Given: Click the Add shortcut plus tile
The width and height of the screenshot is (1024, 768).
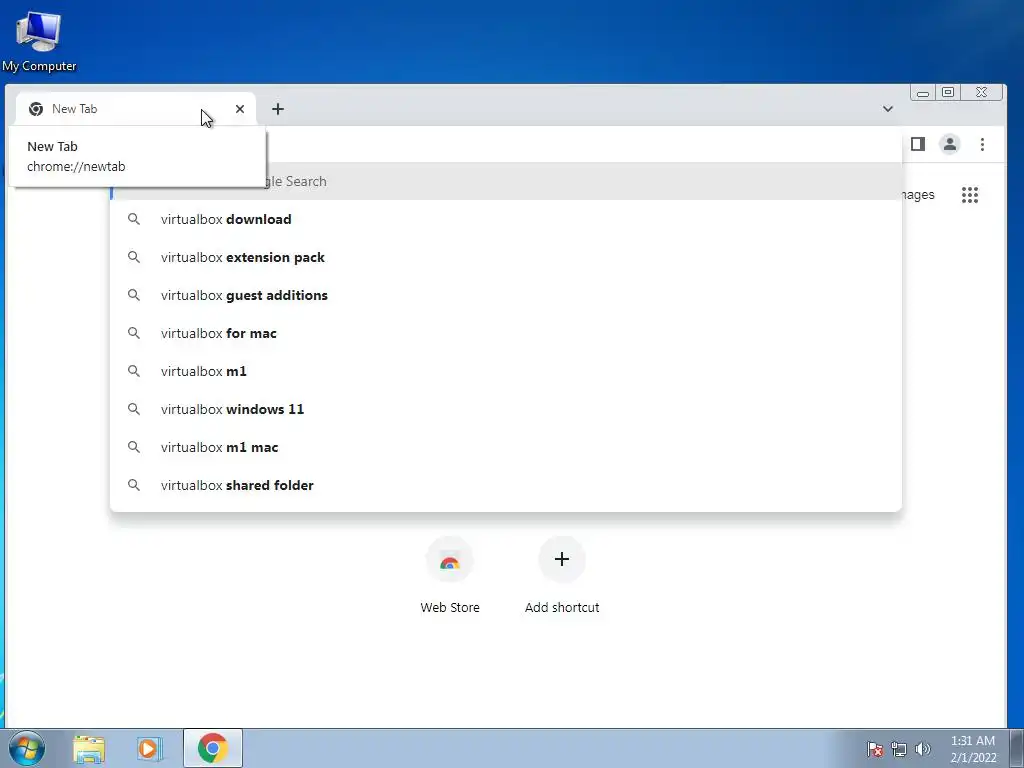Looking at the screenshot, I should click(x=562, y=560).
